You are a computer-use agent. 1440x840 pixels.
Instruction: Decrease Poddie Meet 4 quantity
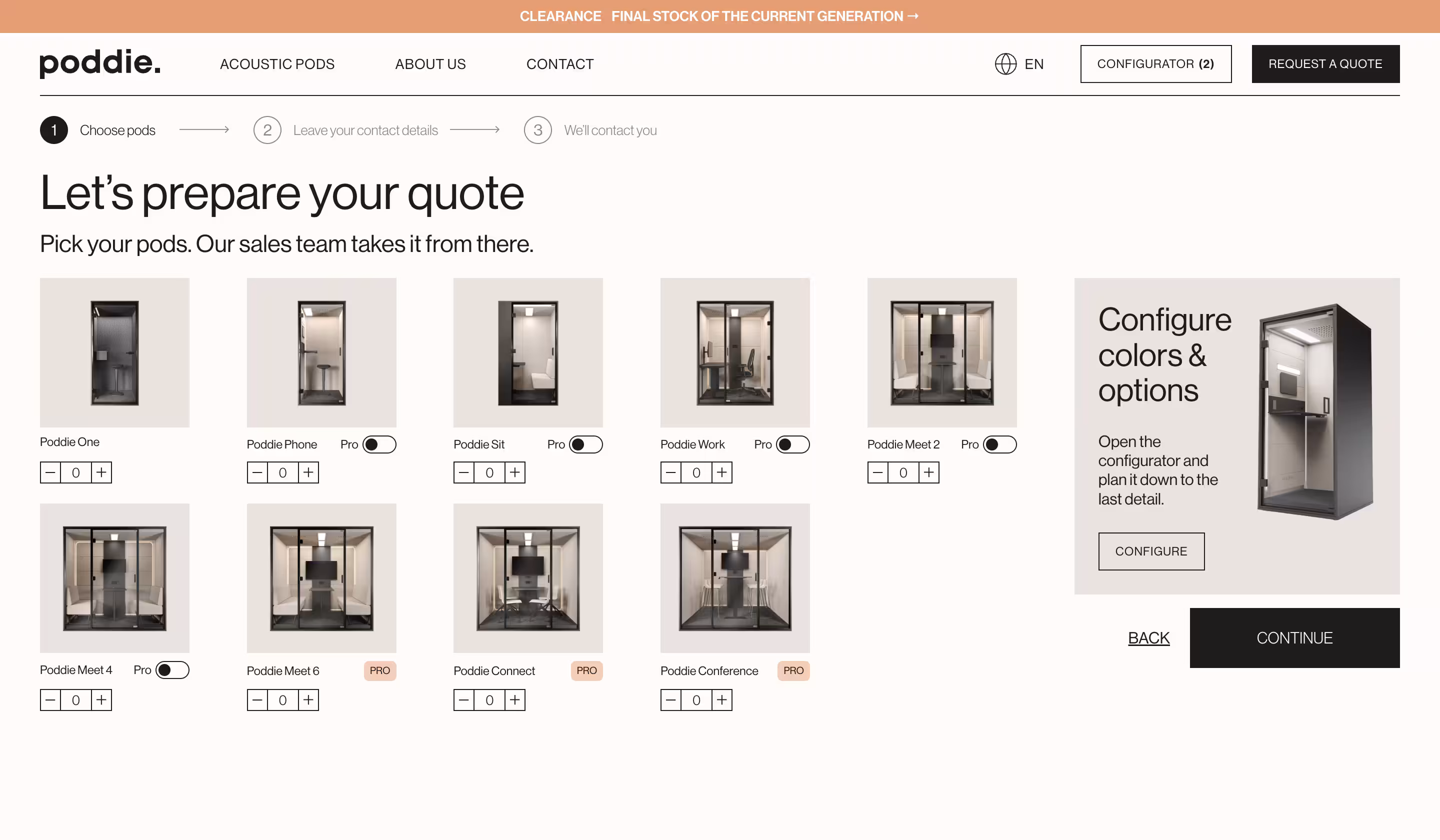coord(50,700)
